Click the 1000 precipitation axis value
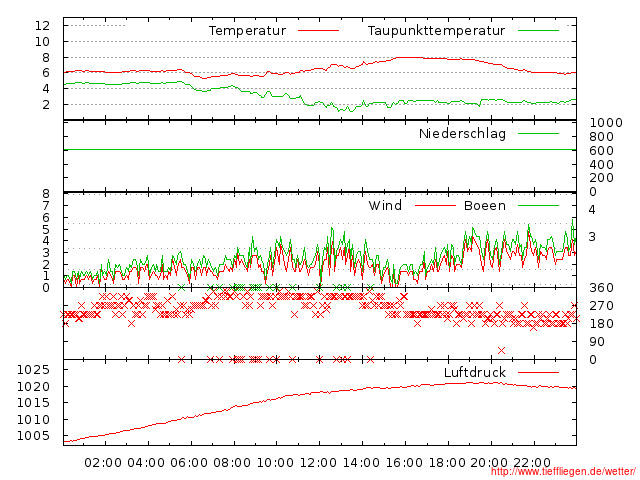The height and width of the screenshot is (480, 640). [606, 123]
